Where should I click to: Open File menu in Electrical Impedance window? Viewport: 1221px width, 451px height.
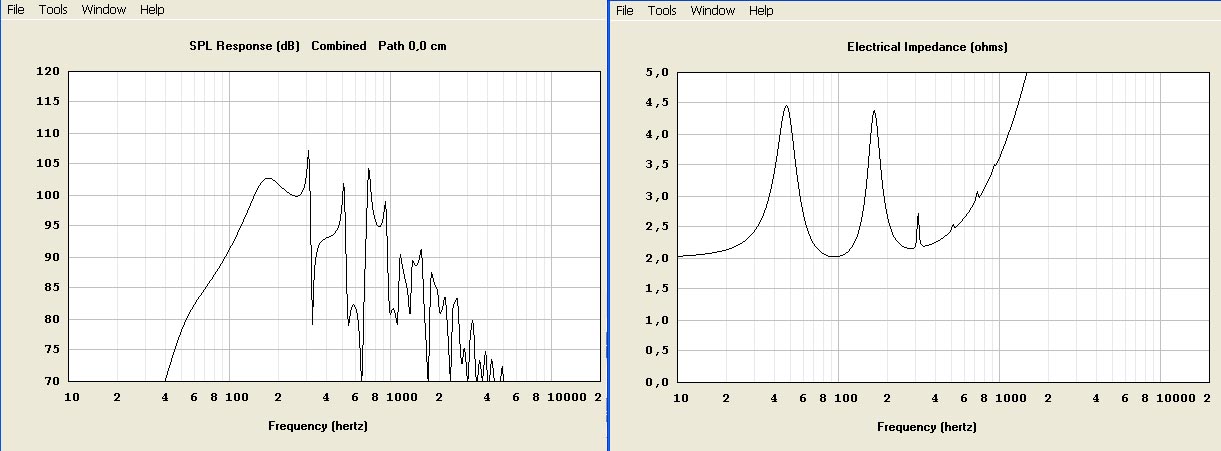point(625,11)
